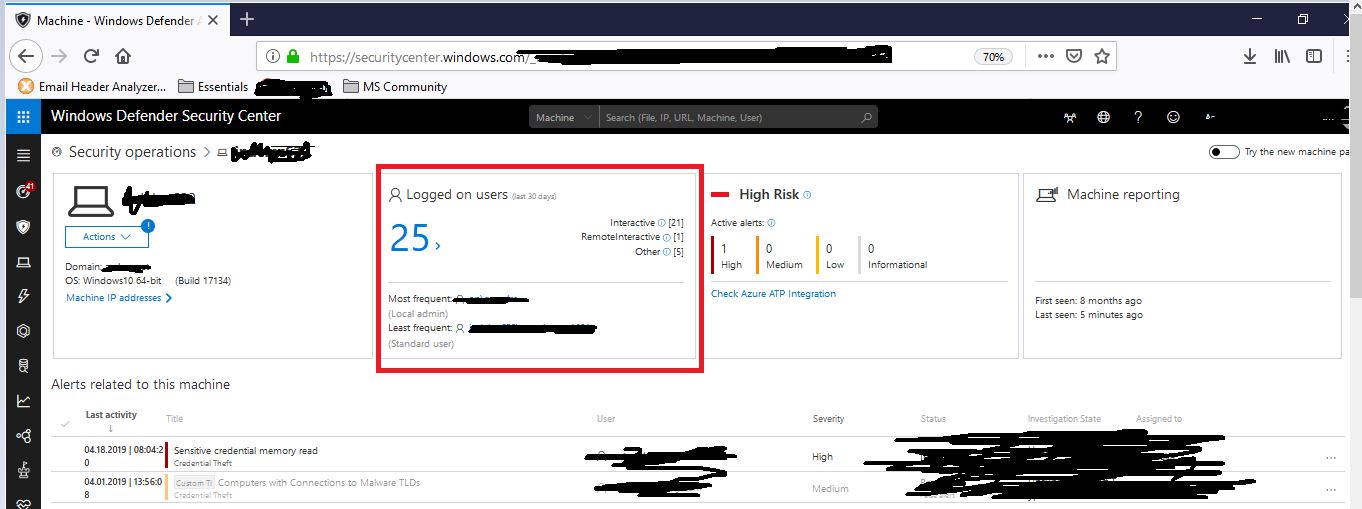Click the blue notification badge on Actions

pos(148,225)
